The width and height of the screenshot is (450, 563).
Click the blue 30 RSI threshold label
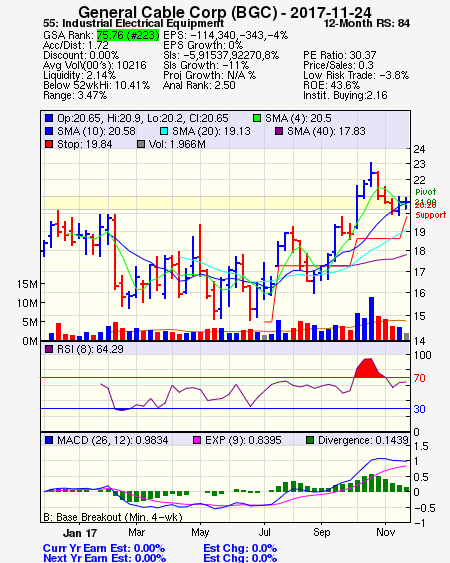tap(419, 409)
